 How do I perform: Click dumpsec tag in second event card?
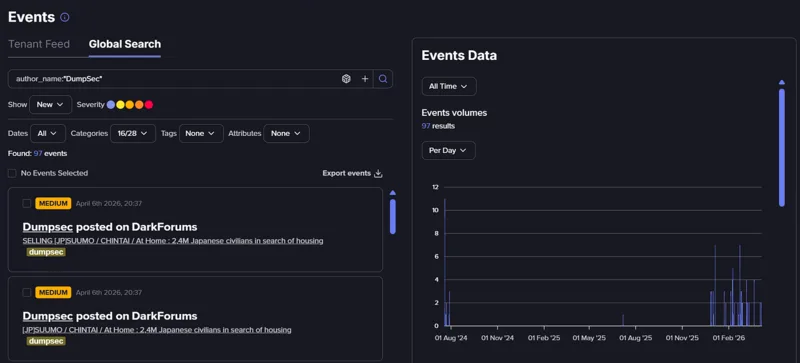(x=46, y=341)
